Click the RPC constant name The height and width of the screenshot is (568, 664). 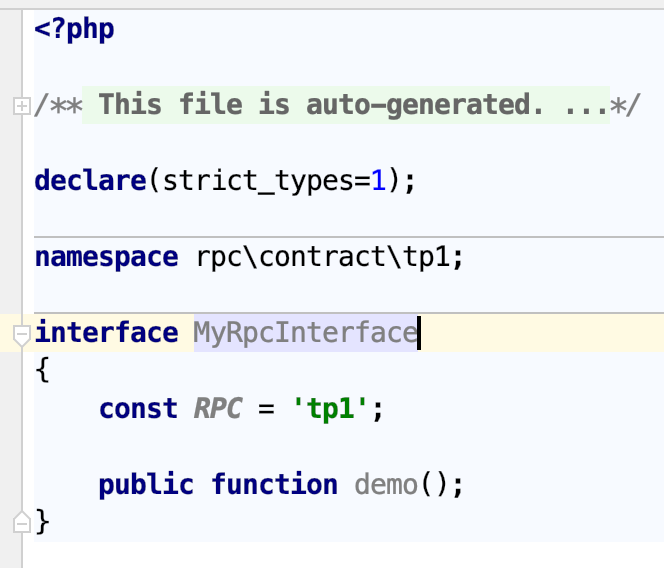click(x=218, y=408)
